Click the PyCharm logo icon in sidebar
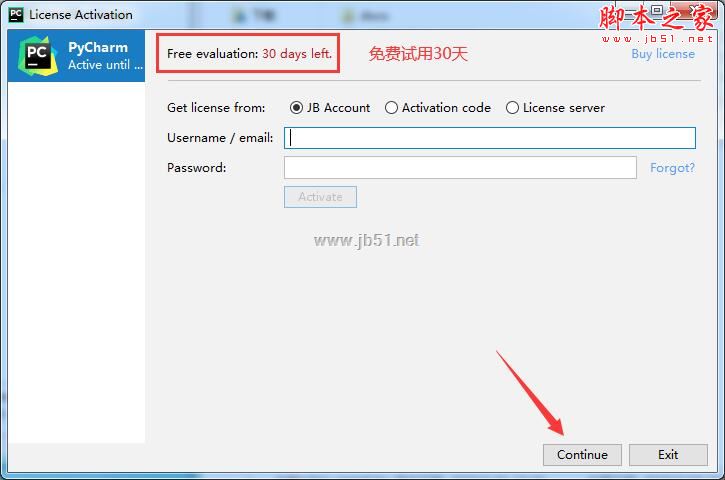The image size is (725, 480). pyautogui.click(x=38, y=55)
